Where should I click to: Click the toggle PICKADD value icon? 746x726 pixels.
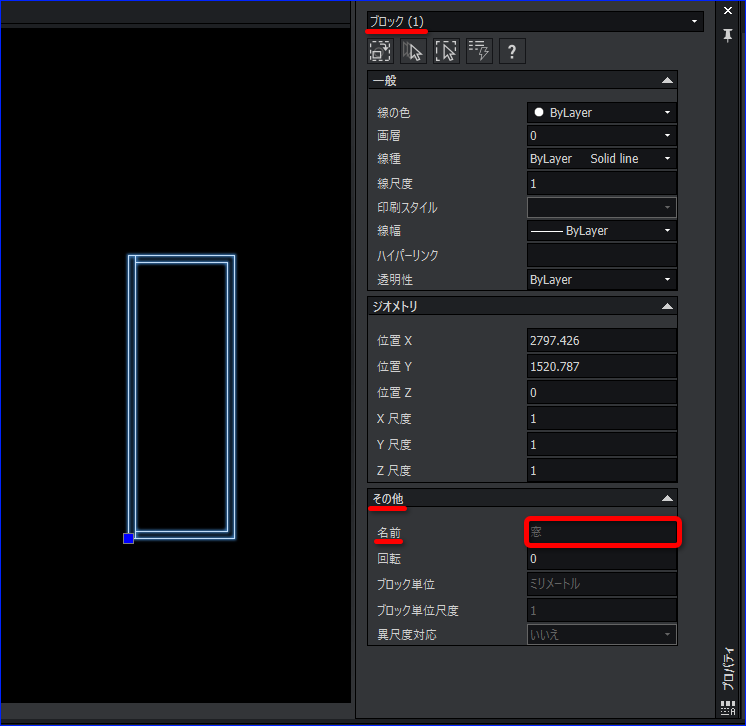pos(380,51)
